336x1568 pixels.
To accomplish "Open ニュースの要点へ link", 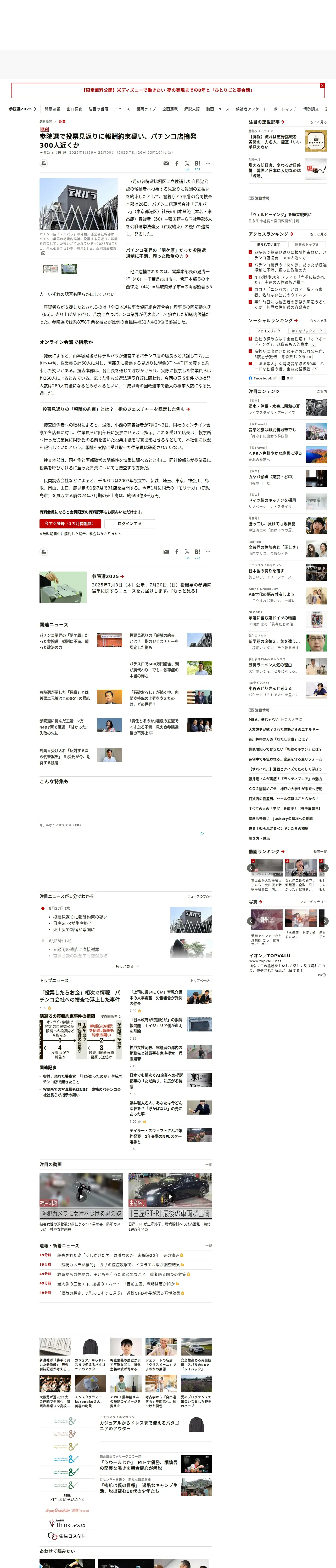I will click(199, 896).
